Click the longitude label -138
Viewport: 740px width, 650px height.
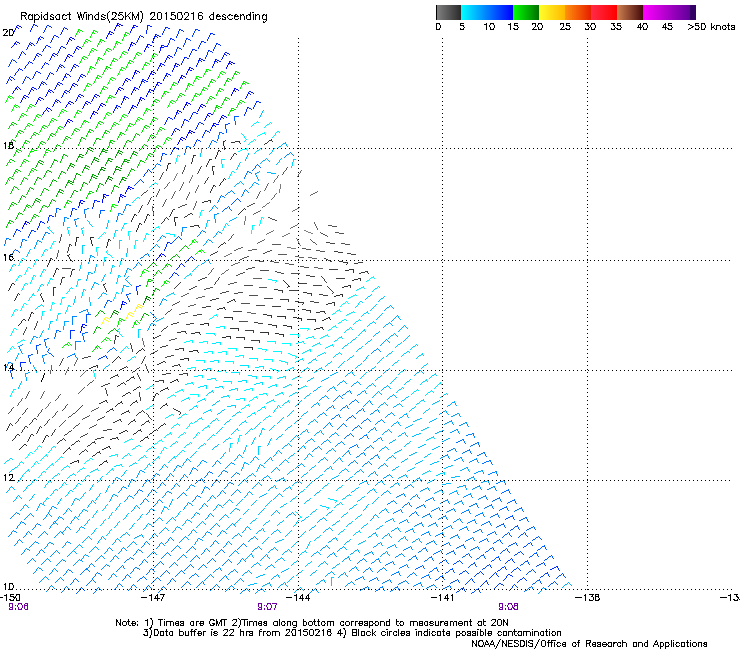(x=588, y=597)
